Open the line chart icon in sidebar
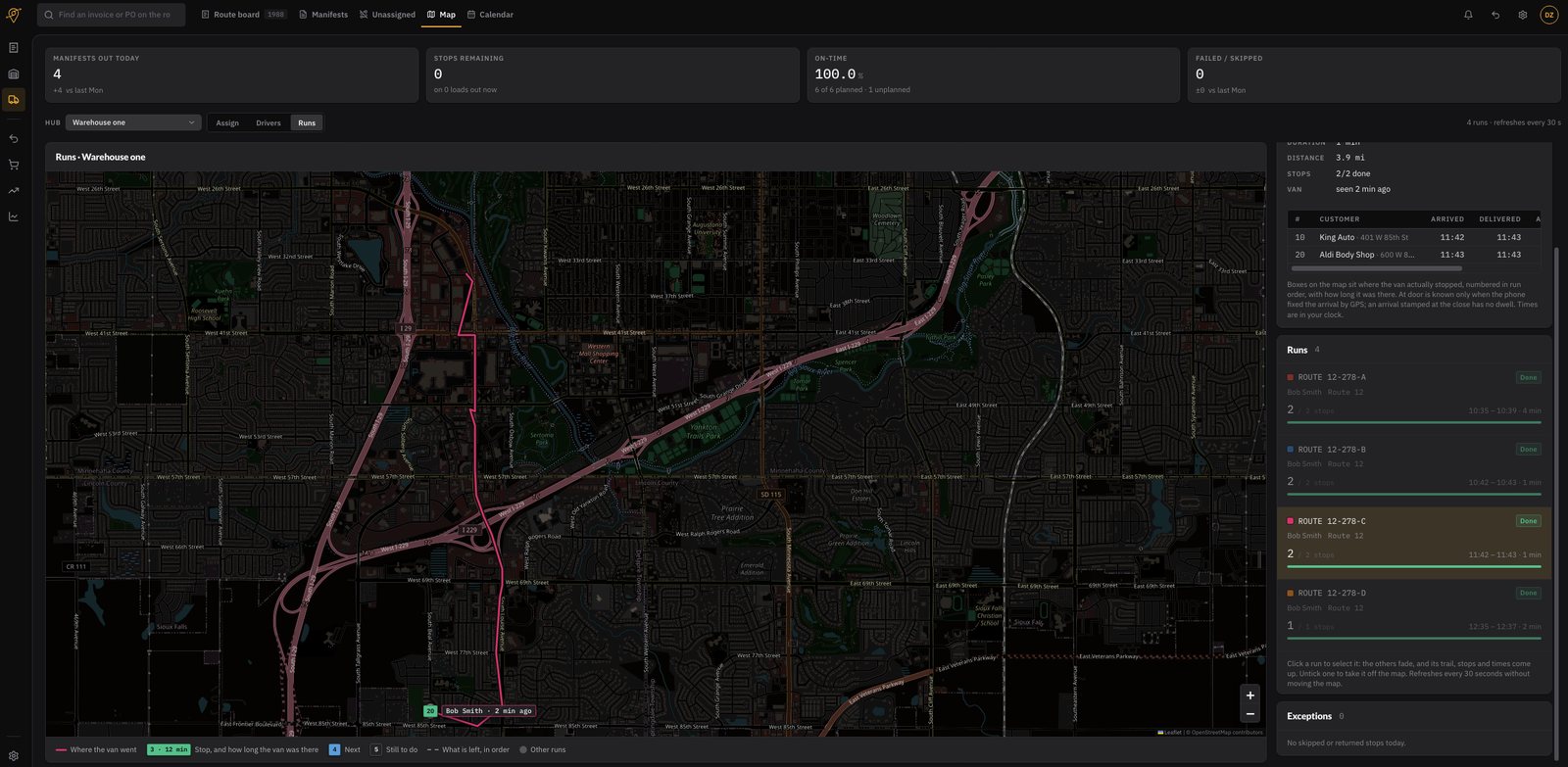The height and width of the screenshot is (767, 1568). coord(14,216)
